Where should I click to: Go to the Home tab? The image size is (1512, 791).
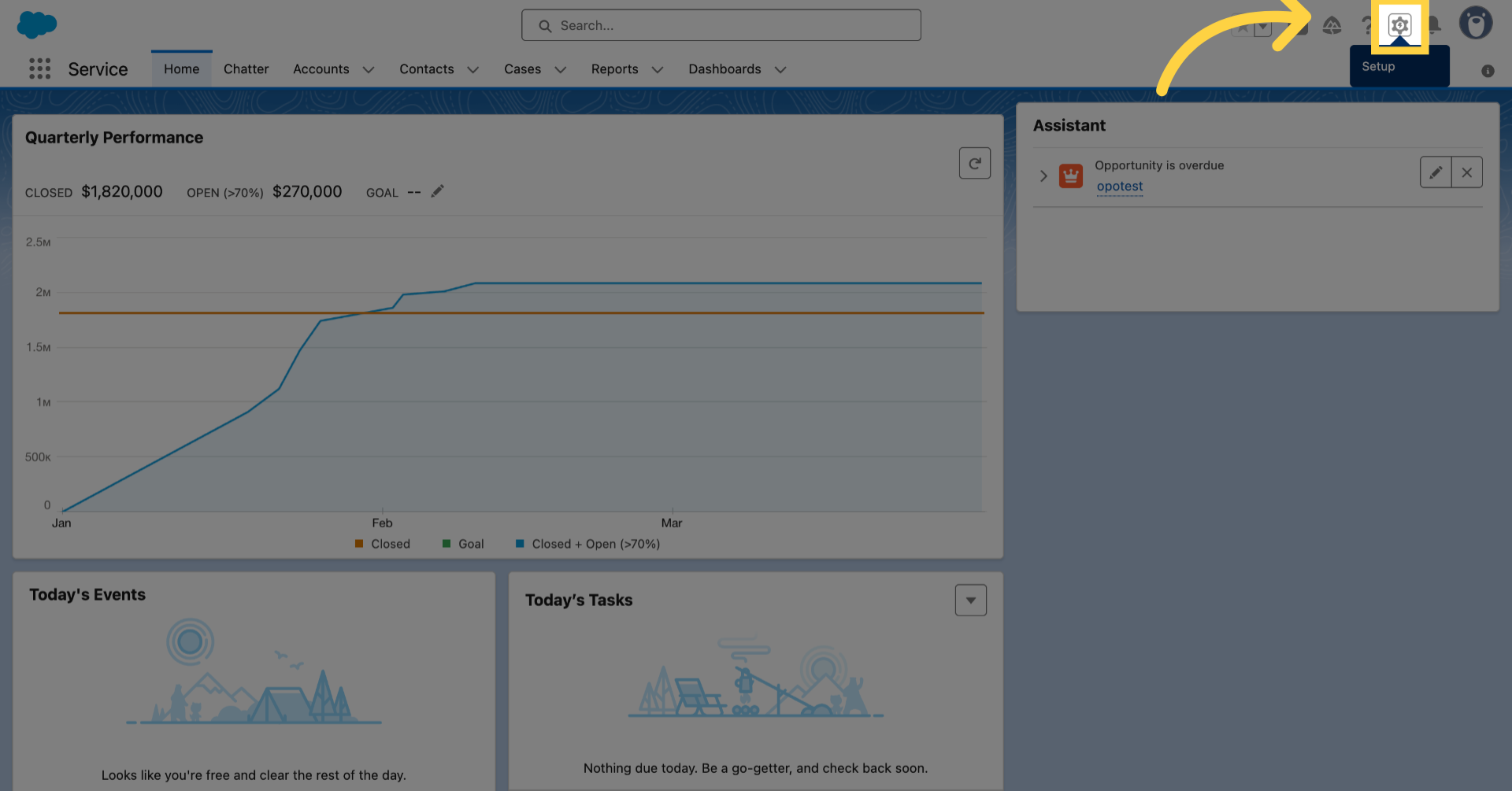click(182, 69)
